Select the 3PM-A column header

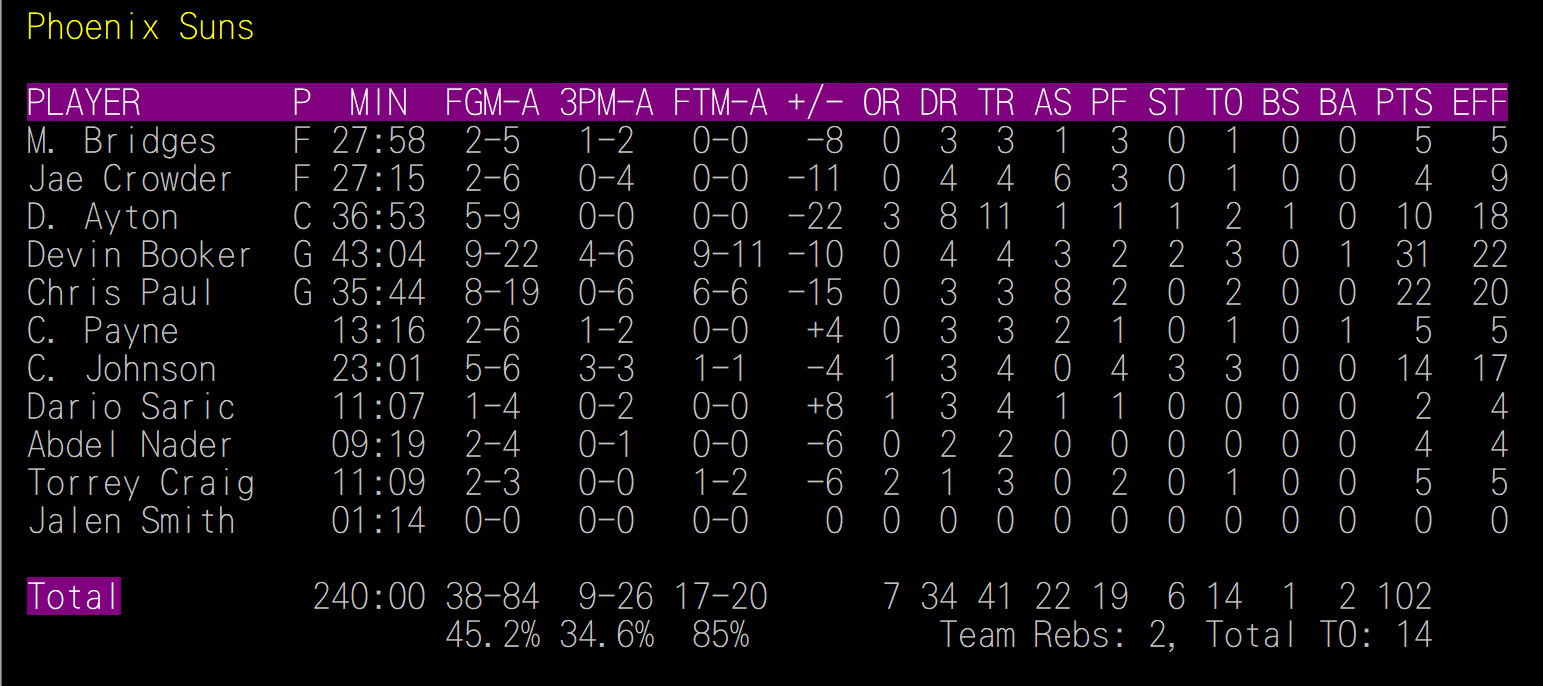tap(606, 102)
